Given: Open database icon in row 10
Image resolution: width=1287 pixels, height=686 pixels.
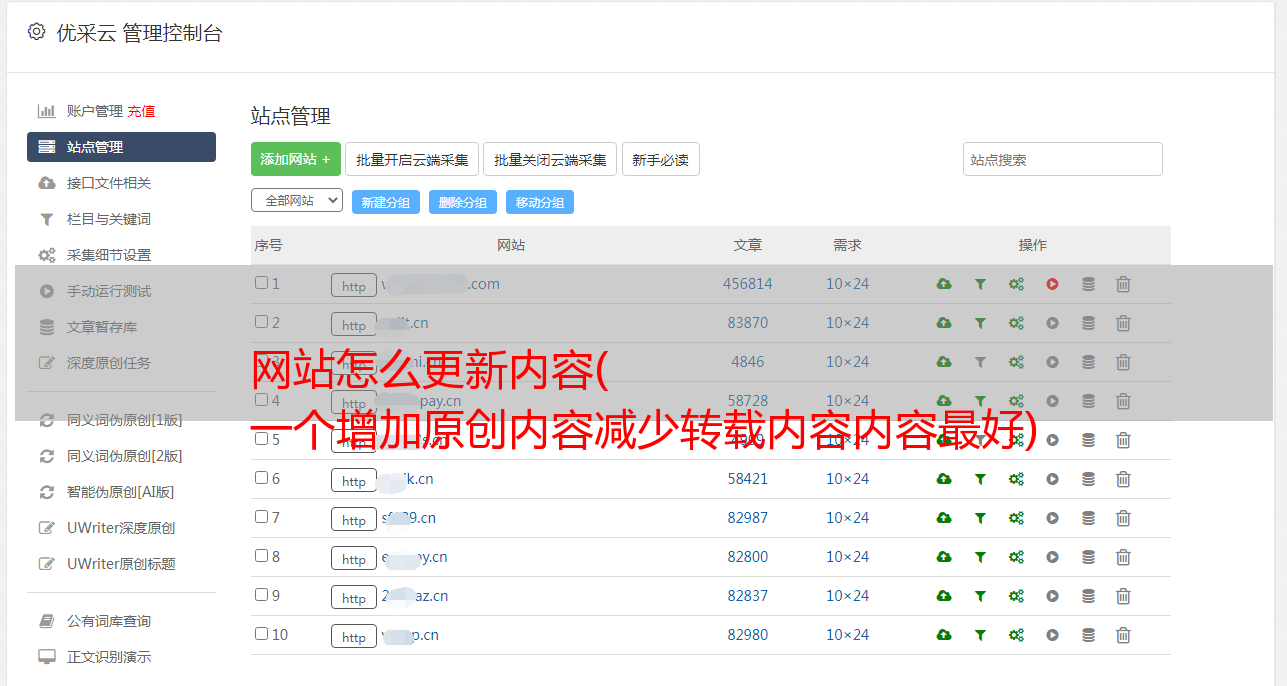Looking at the screenshot, I should pos(1088,635).
